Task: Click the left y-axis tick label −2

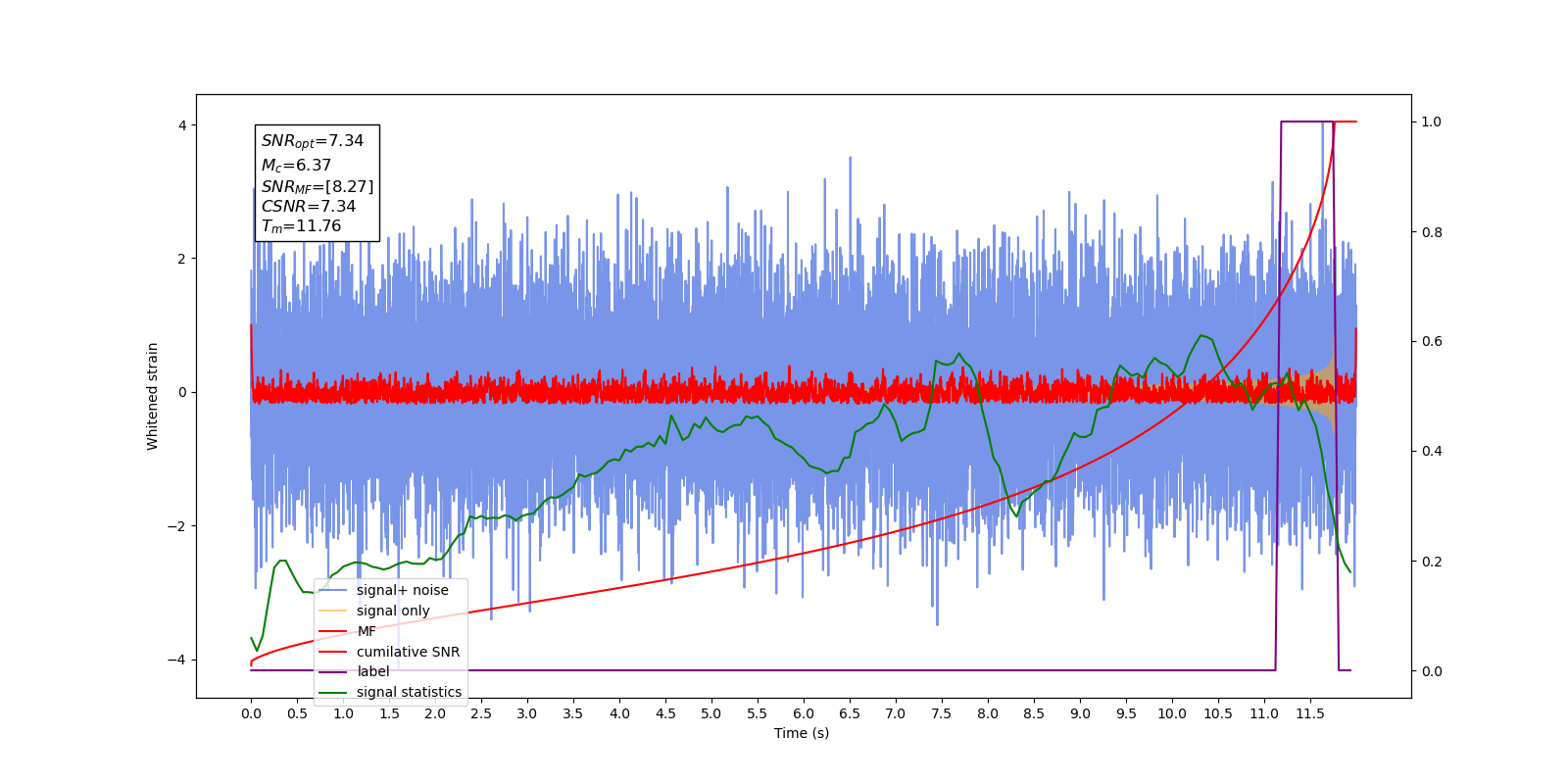Action: tap(178, 526)
